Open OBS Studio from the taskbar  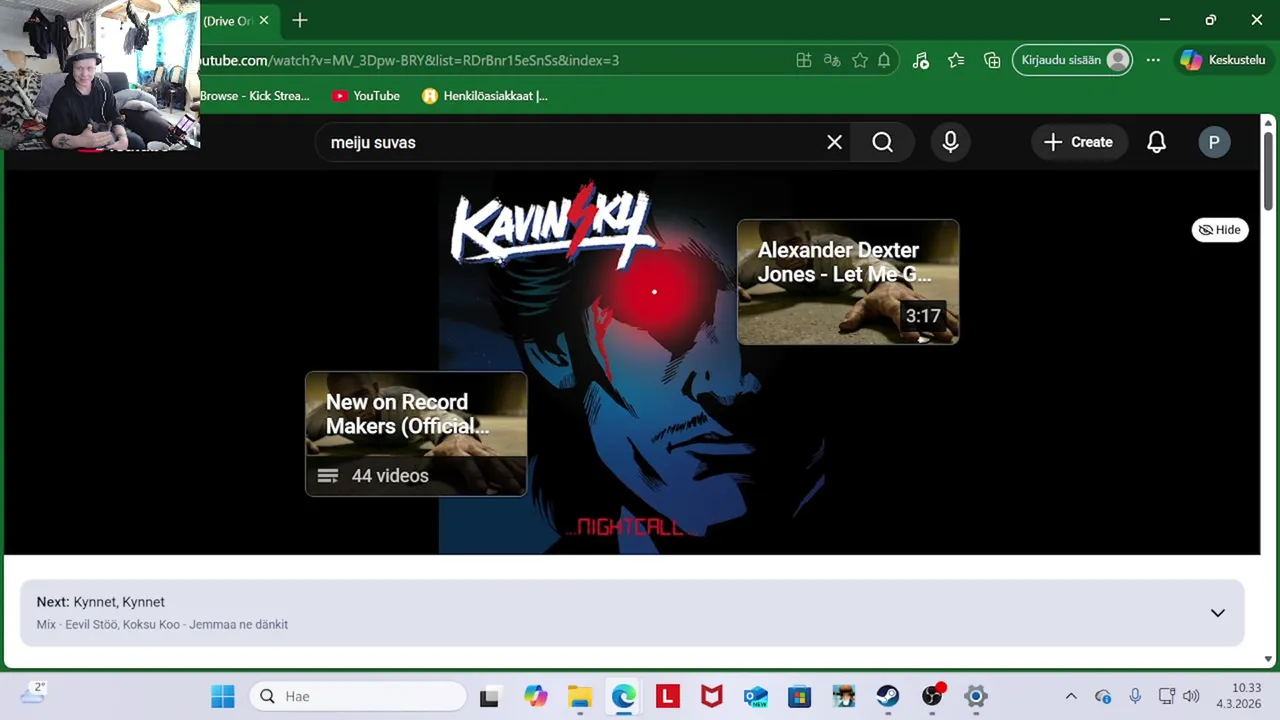point(932,696)
